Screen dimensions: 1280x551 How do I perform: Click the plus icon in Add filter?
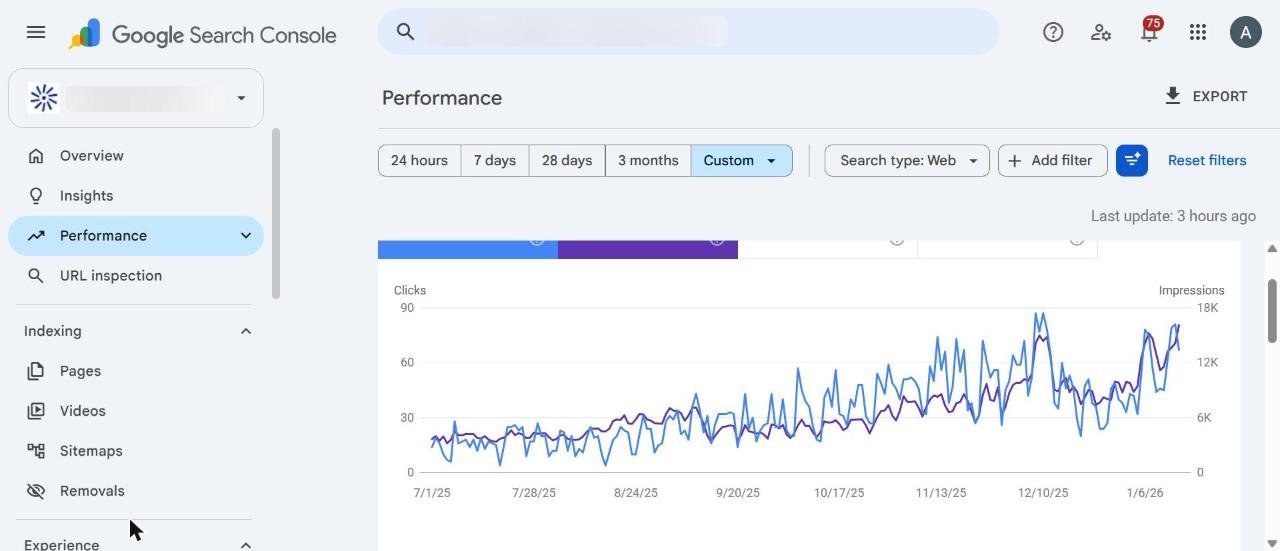(1015, 160)
